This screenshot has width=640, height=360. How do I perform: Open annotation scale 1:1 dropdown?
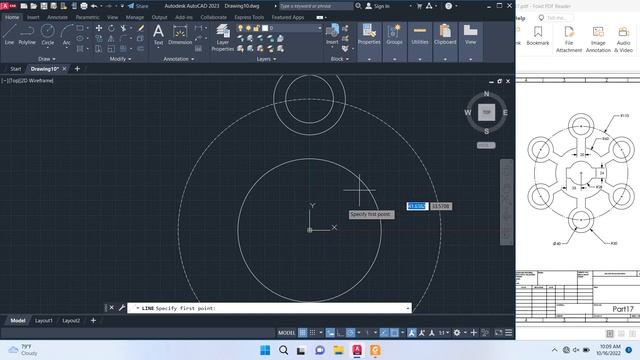click(x=444, y=333)
